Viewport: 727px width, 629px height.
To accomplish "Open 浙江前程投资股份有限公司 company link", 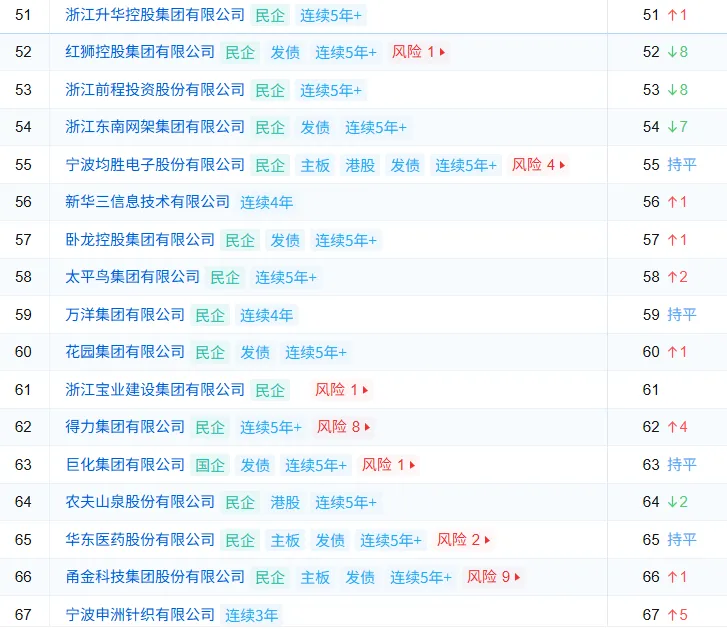I will [155, 89].
